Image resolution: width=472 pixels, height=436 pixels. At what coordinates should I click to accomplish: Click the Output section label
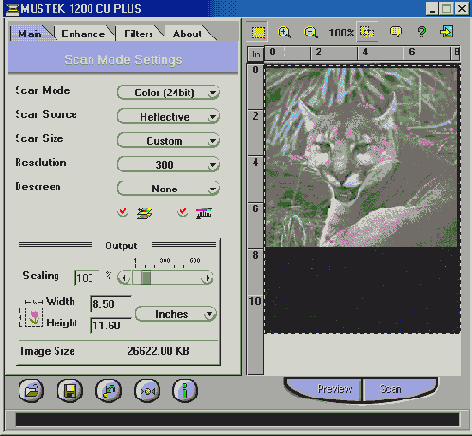(x=121, y=246)
